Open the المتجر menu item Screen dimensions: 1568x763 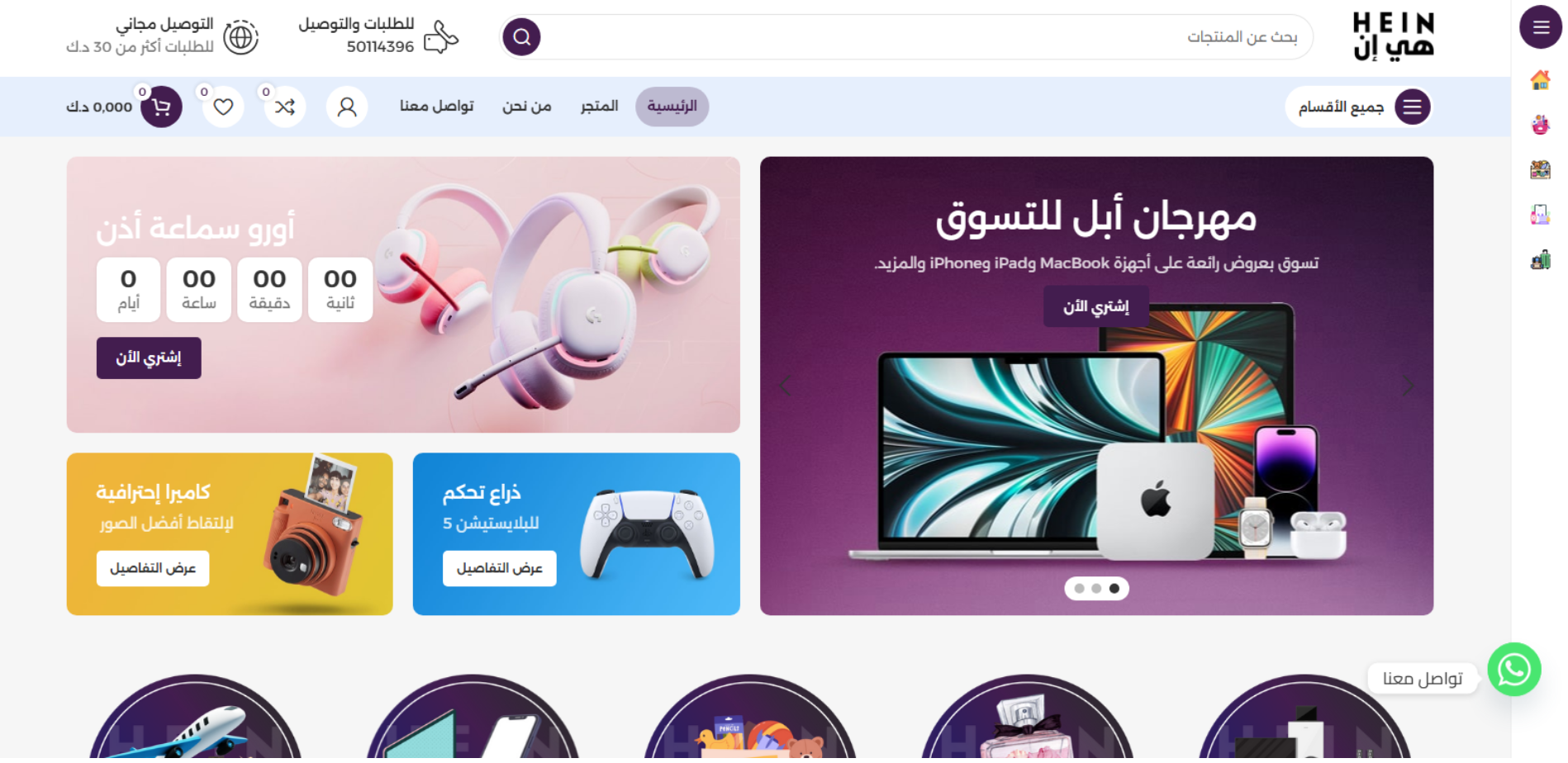600,107
